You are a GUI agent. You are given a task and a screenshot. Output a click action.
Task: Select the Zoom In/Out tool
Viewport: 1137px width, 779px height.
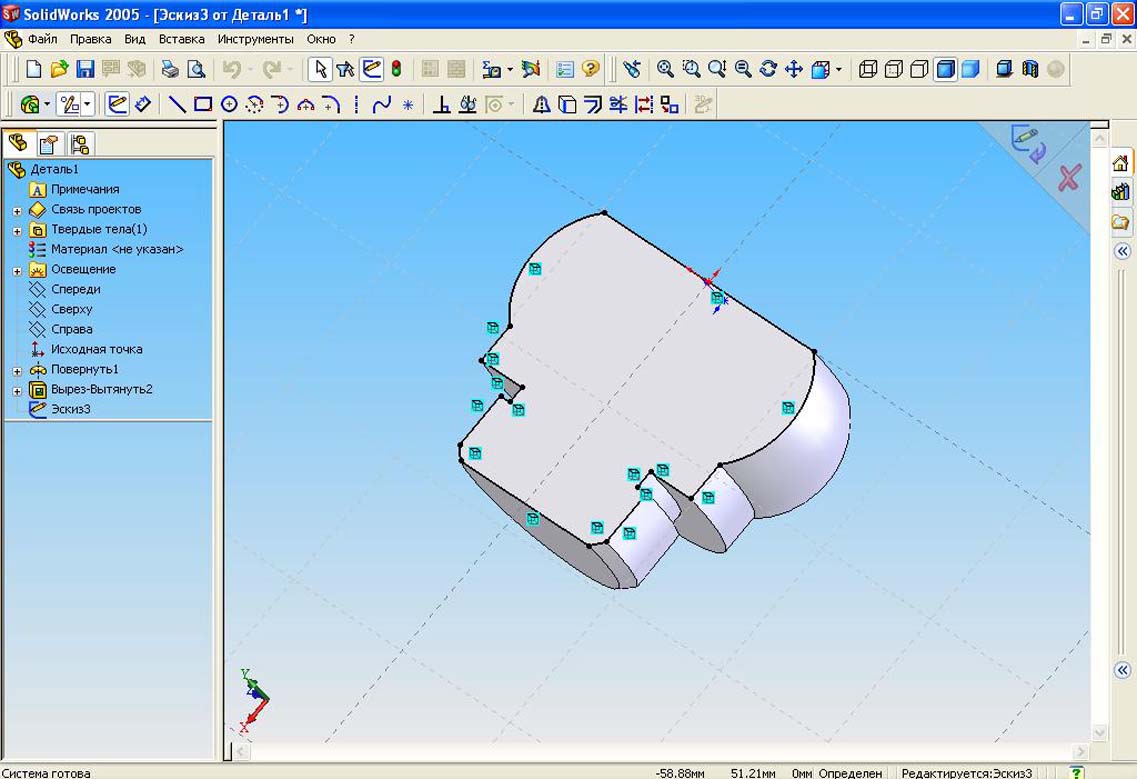tap(717, 69)
